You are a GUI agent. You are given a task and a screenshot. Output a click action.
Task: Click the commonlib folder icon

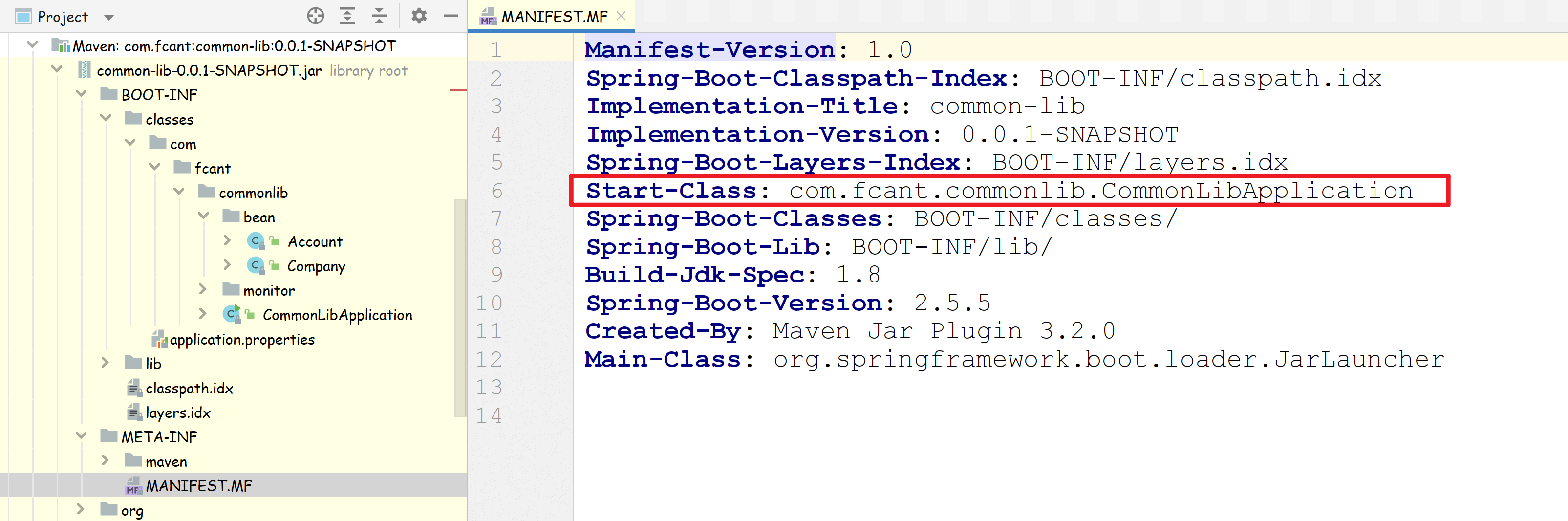[x=206, y=191]
